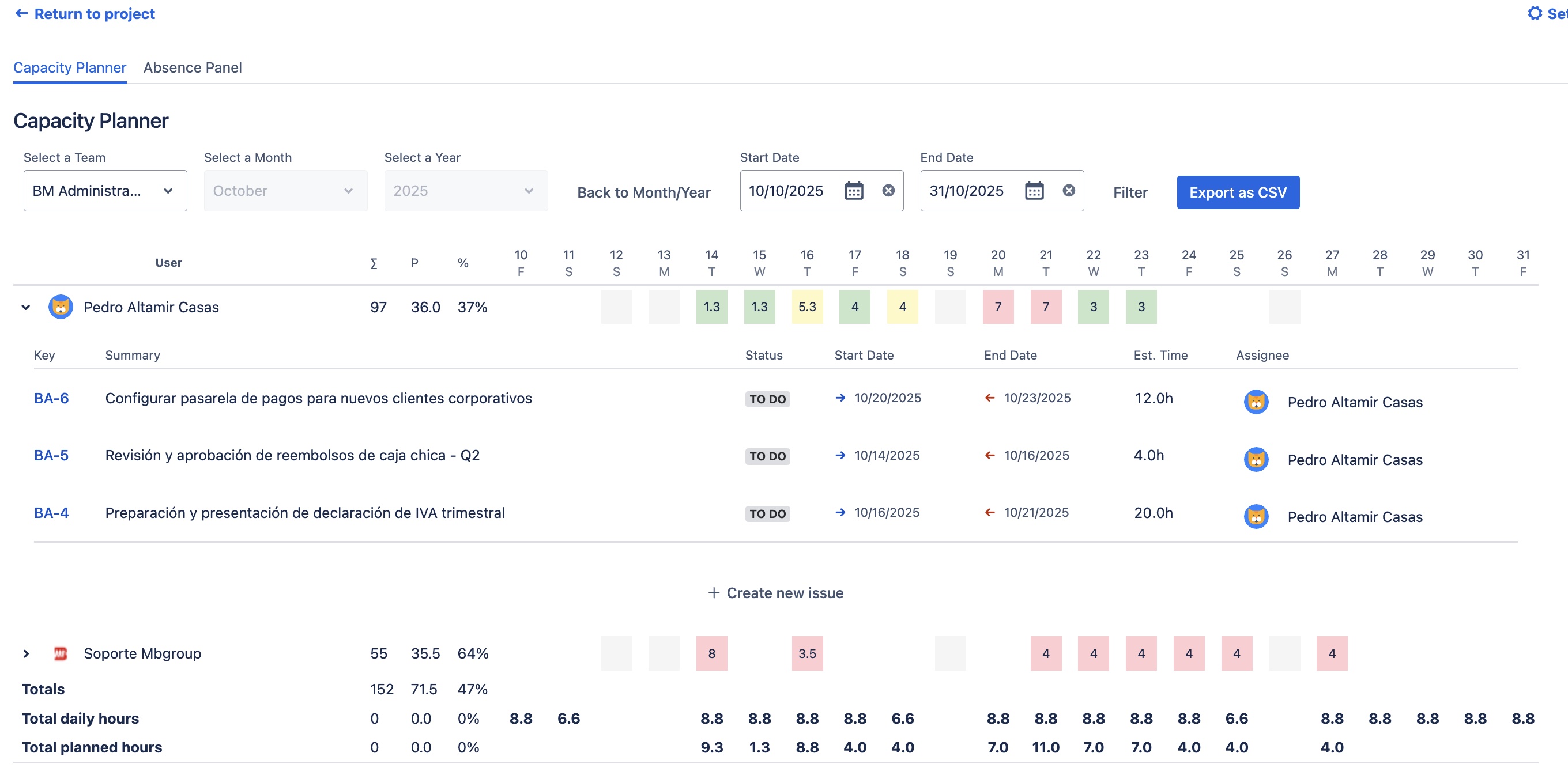The width and height of the screenshot is (1568, 779).
Task: Click the day 31 F column header
Action: point(1523,263)
